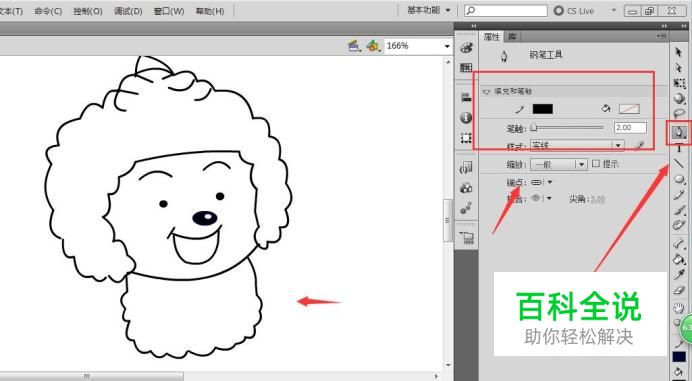This screenshot has height=381, width=692.
Task: Click the stroke width 2.00 input field
Action: click(630, 128)
